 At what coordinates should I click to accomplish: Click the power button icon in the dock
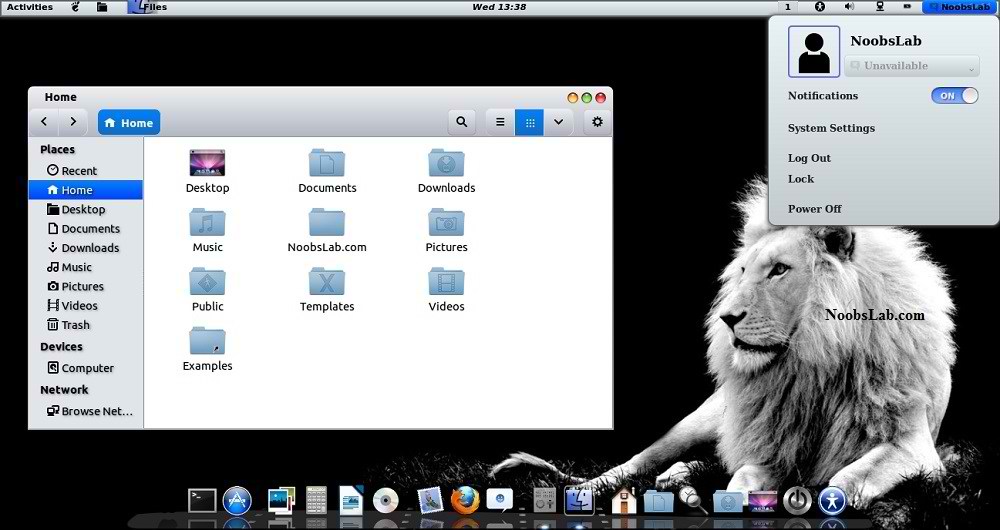pos(797,501)
